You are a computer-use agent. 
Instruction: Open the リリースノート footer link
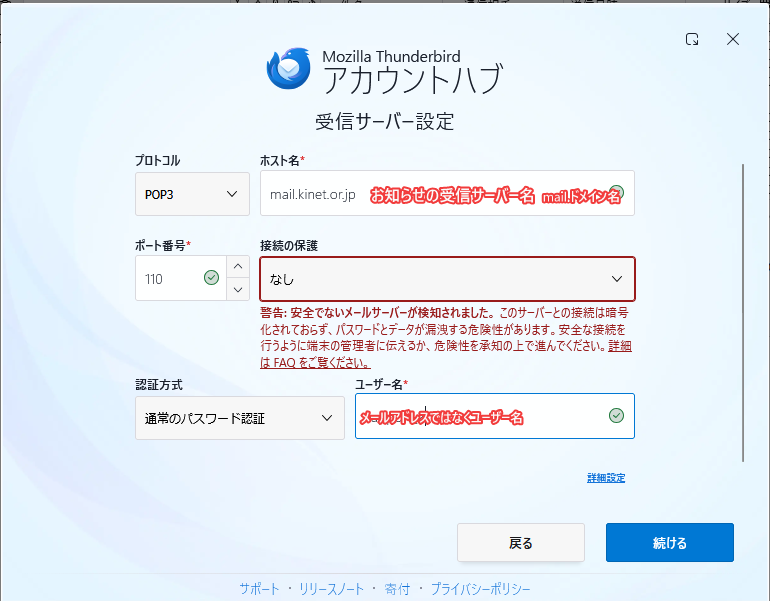[331, 588]
